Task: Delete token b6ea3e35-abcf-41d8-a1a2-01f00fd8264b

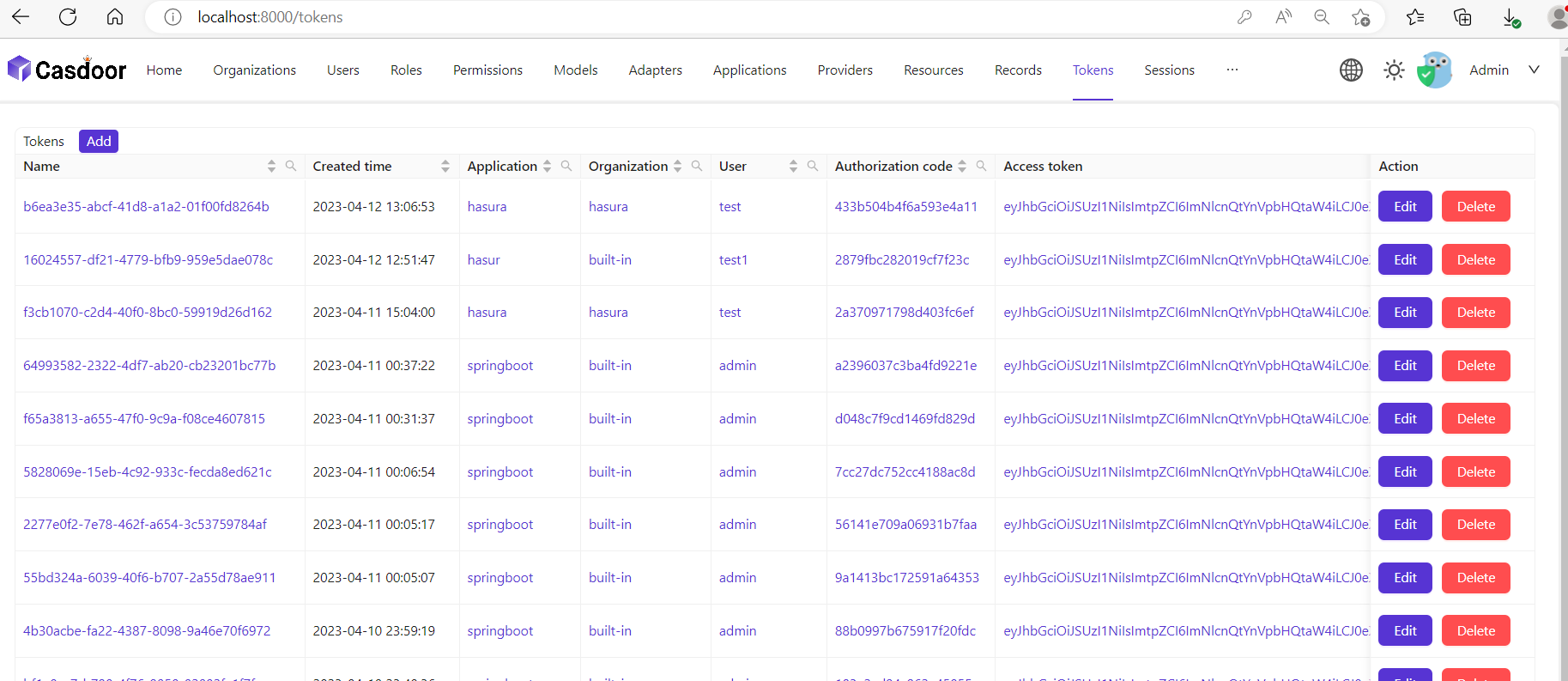Action: [x=1475, y=206]
